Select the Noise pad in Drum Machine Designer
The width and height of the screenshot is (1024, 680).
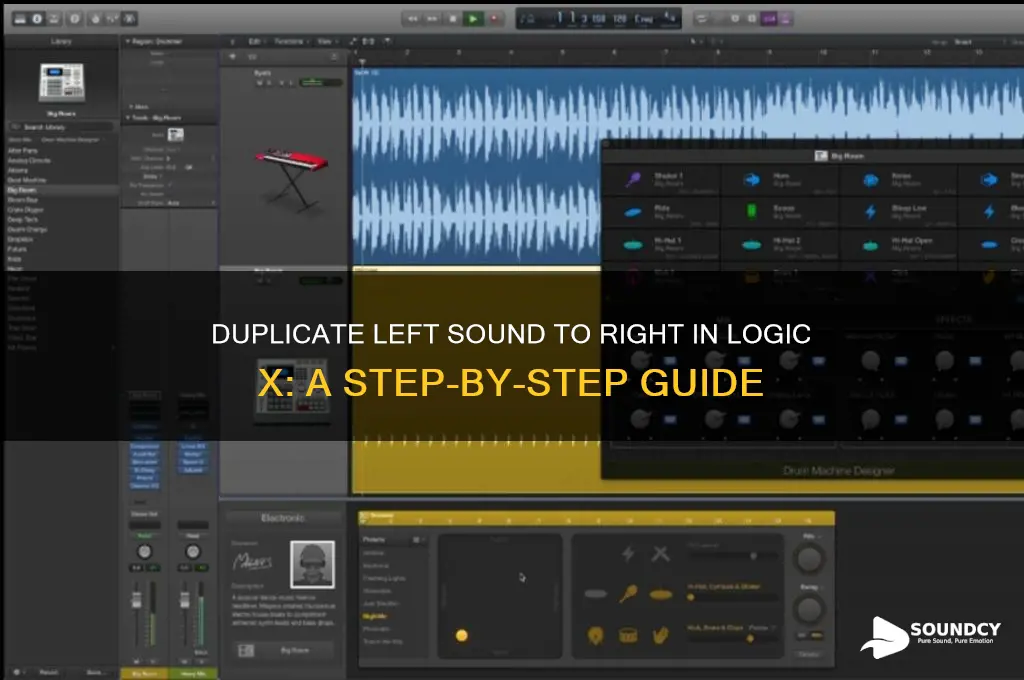(x=899, y=180)
